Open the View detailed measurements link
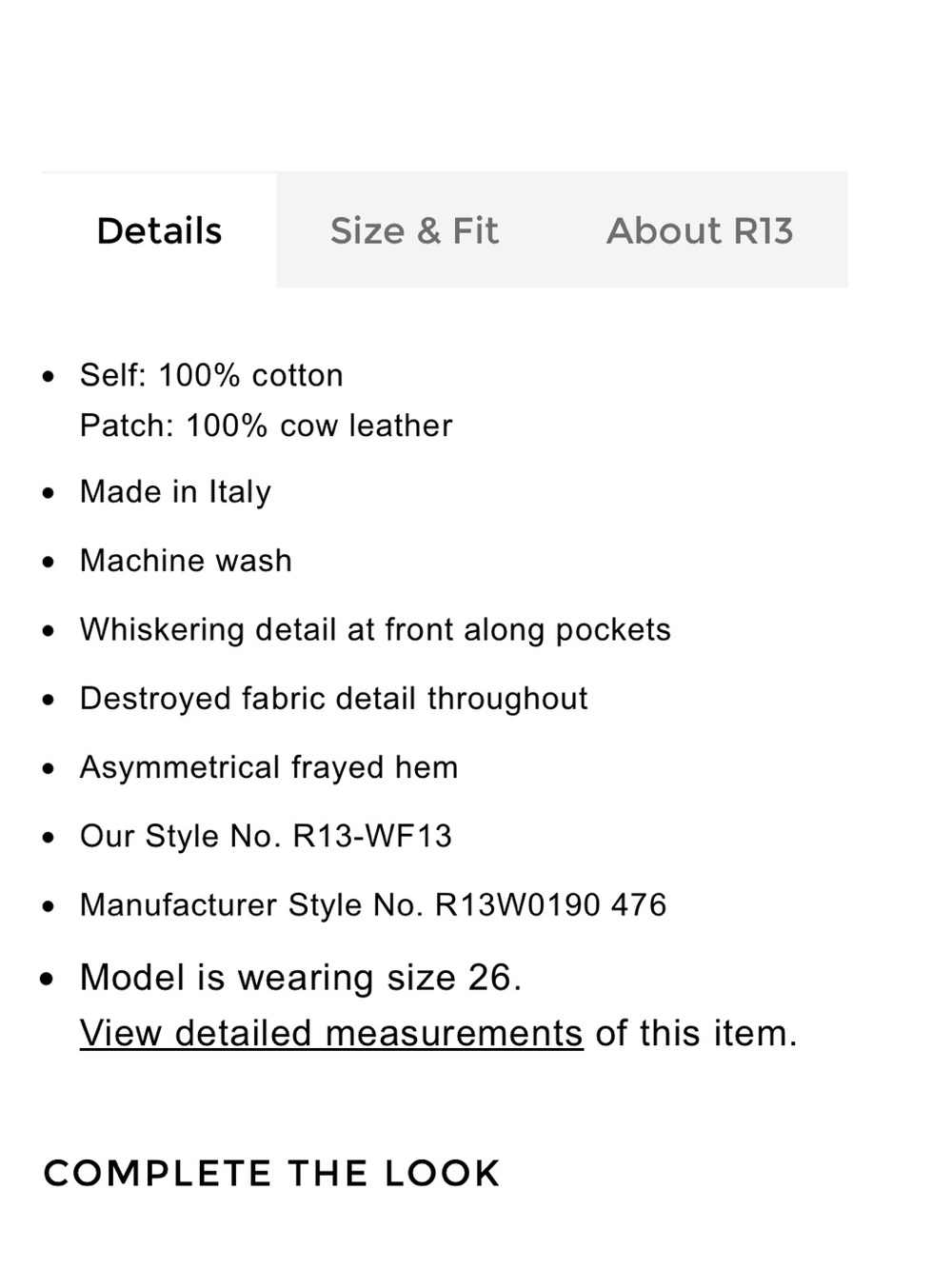The height and width of the screenshot is (1269, 952). (331, 1033)
